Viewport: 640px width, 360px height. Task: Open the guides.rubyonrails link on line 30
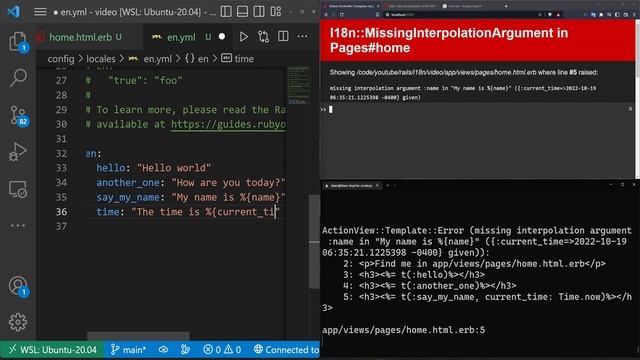pos(228,124)
